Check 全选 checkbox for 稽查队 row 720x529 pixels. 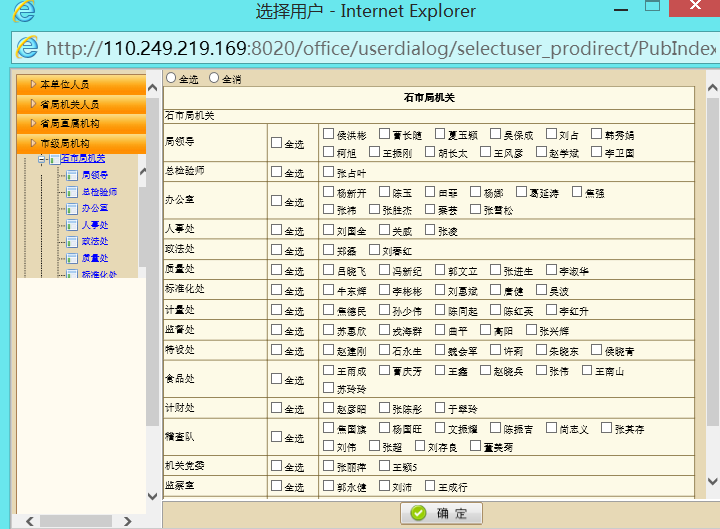coord(277,438)
